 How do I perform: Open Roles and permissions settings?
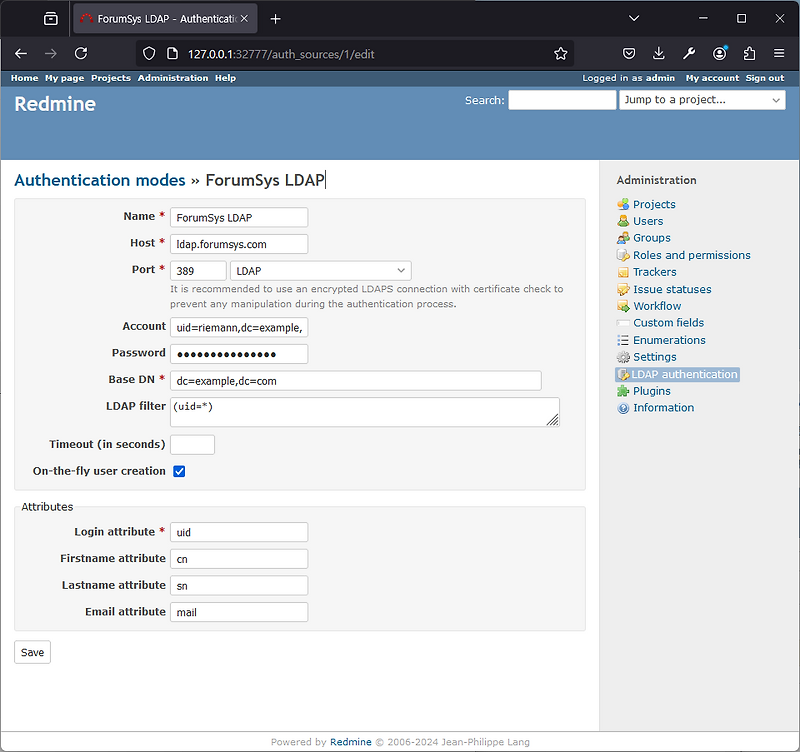pyautogui.click(x=622, y=255)
